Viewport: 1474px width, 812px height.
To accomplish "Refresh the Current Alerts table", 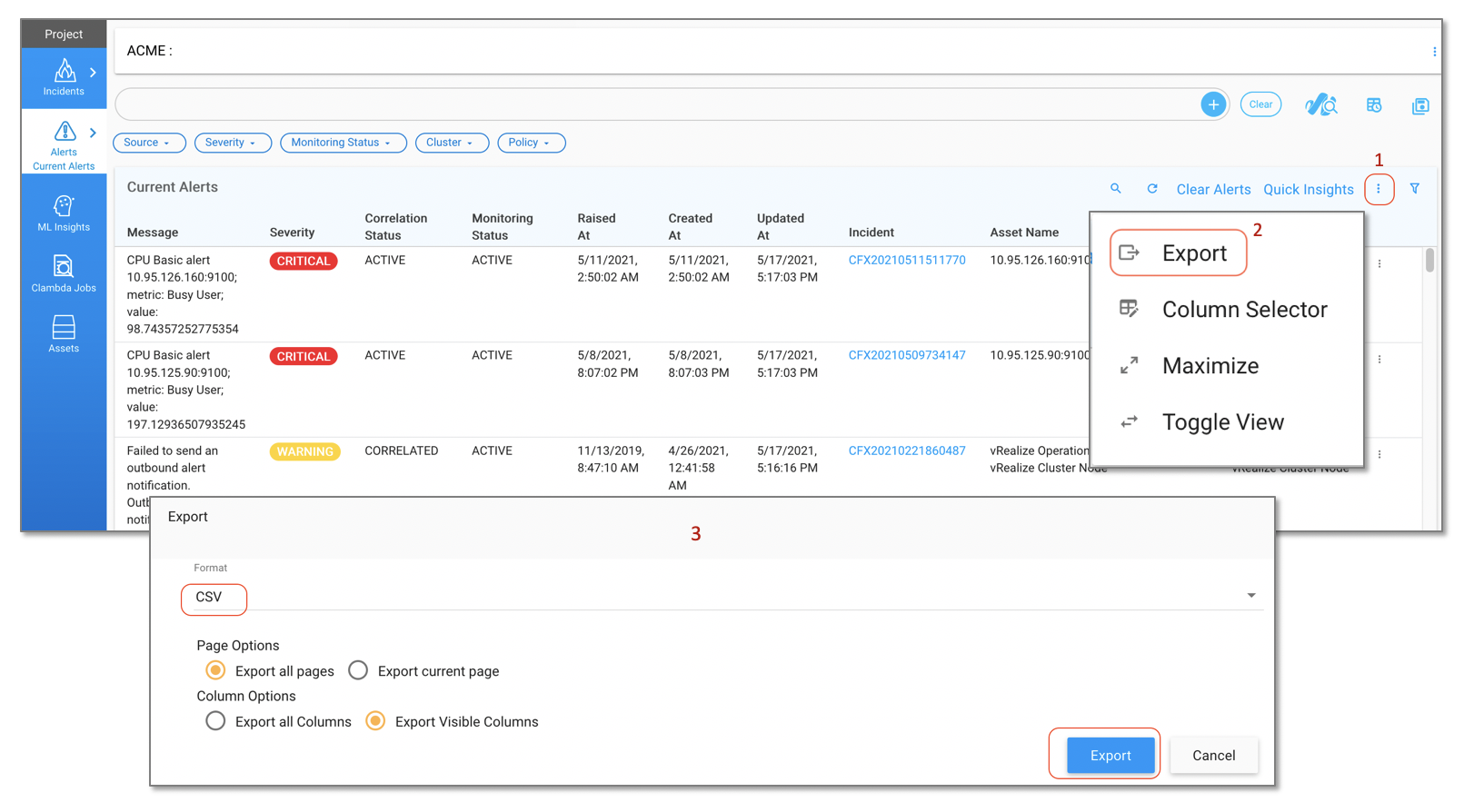I will 1151,189.
